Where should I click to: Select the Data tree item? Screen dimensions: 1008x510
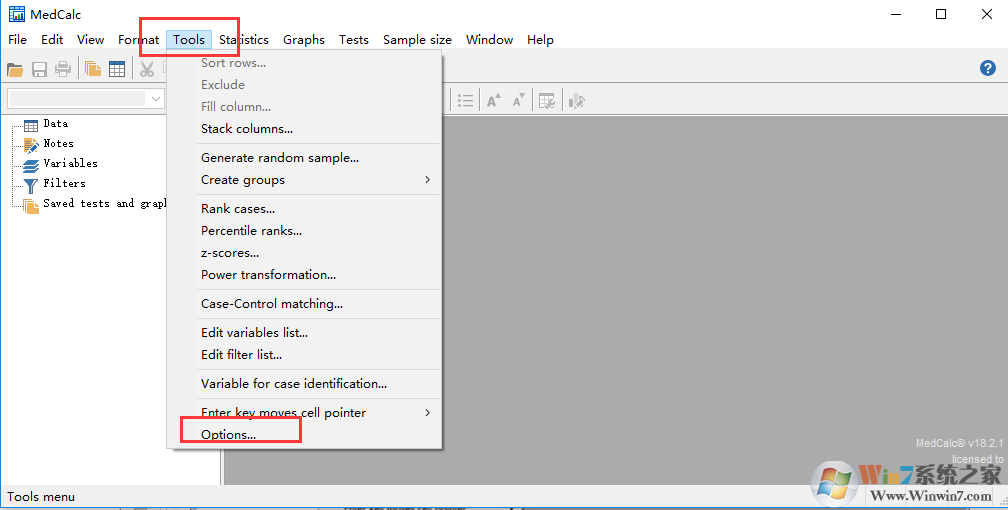point(55,123)
